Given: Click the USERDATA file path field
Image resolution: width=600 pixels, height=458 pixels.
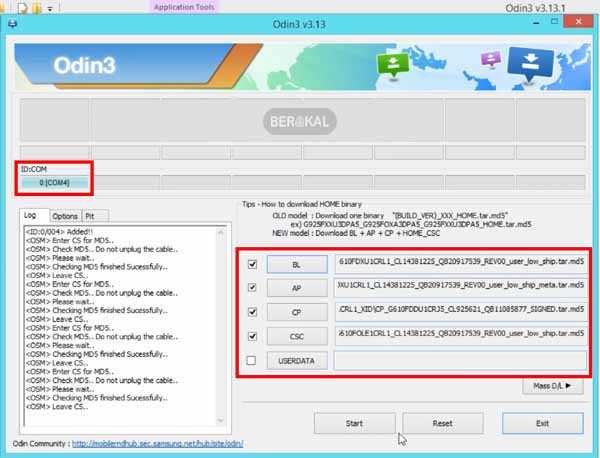Looking at the screenshot, I should pos(459,360).
